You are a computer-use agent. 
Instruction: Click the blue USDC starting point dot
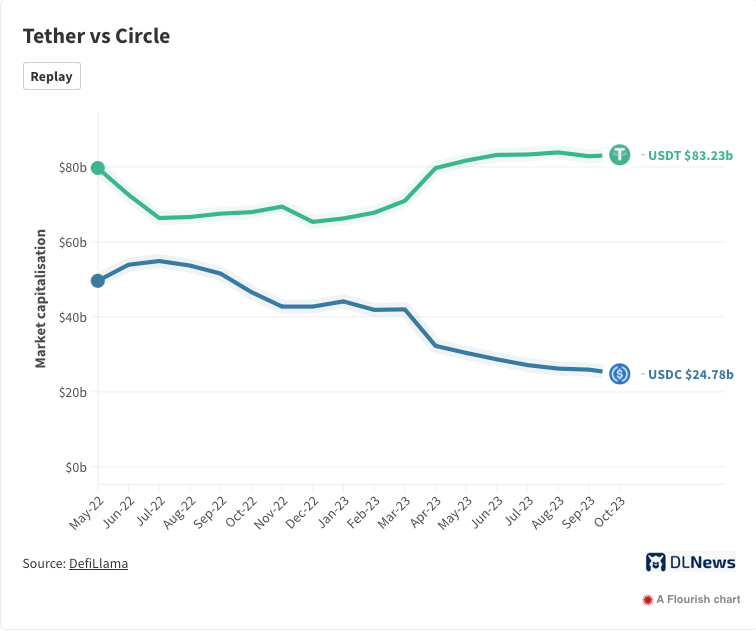click(98, 281)
